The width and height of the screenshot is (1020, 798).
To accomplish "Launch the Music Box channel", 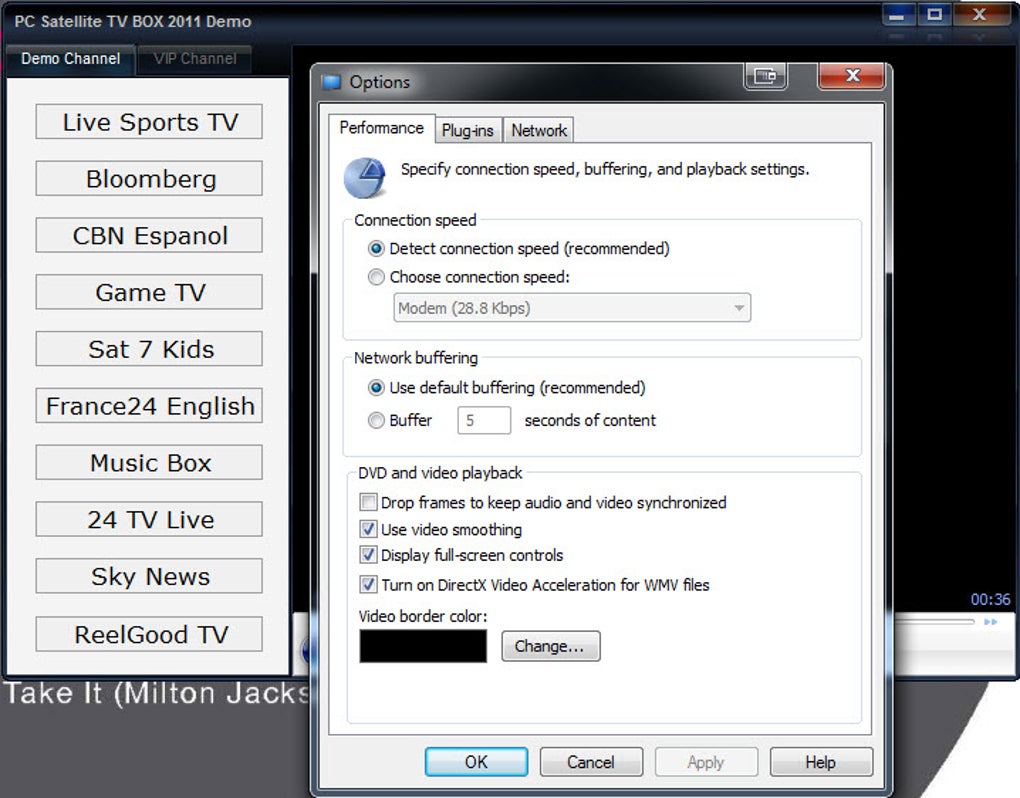I will (x=149, y=462).
